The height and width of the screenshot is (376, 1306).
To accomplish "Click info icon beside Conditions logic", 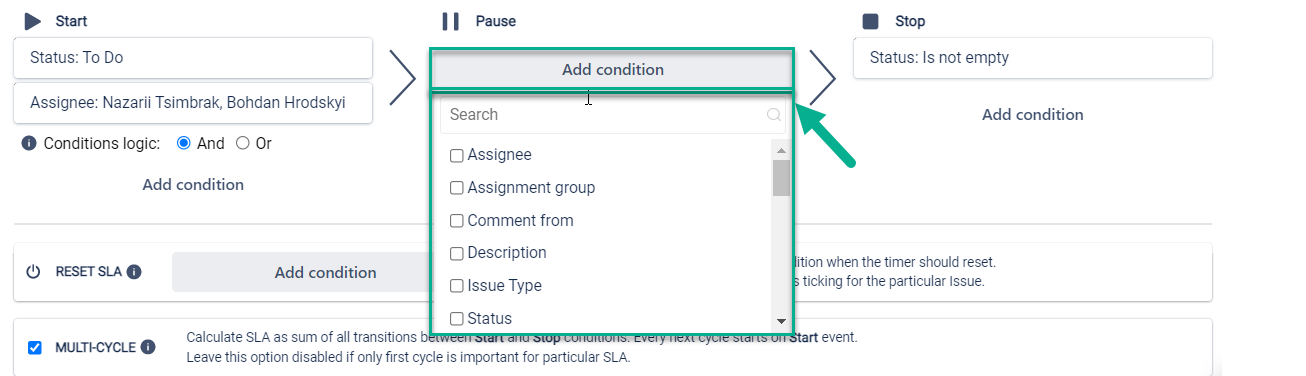I will (x=29, y=143).
